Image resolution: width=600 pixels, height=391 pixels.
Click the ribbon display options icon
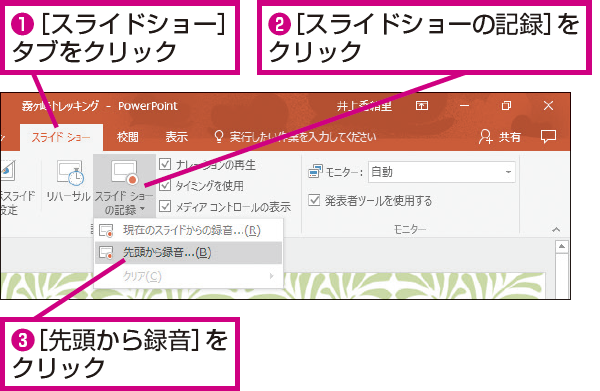coord(422,106)
